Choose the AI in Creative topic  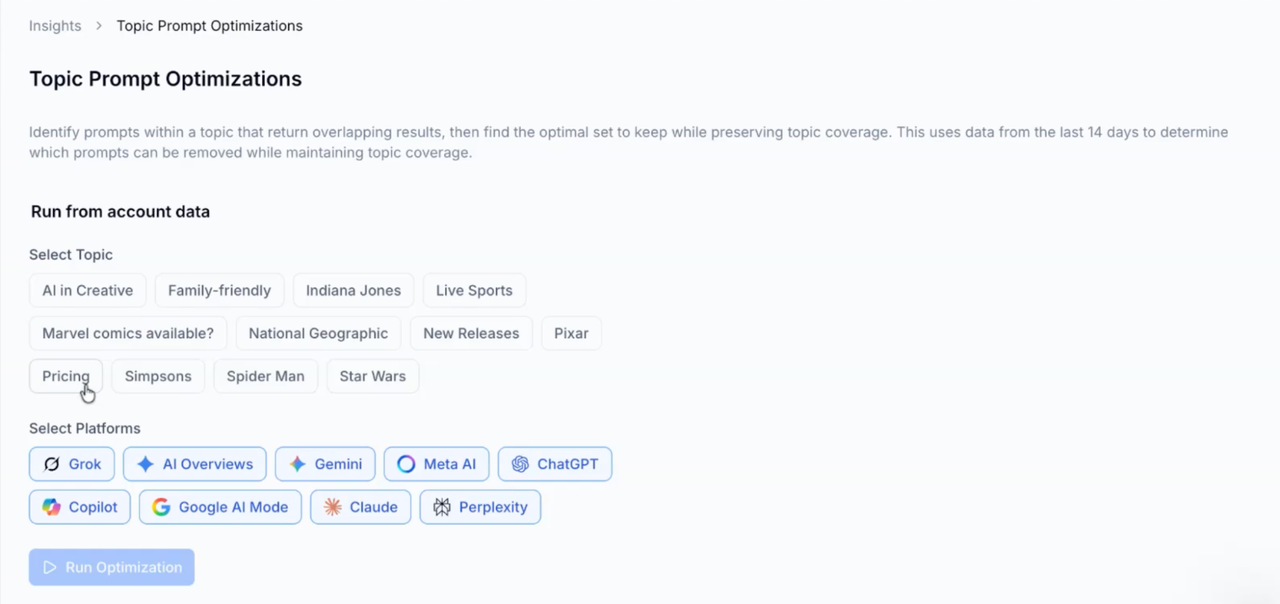point(88,290)
